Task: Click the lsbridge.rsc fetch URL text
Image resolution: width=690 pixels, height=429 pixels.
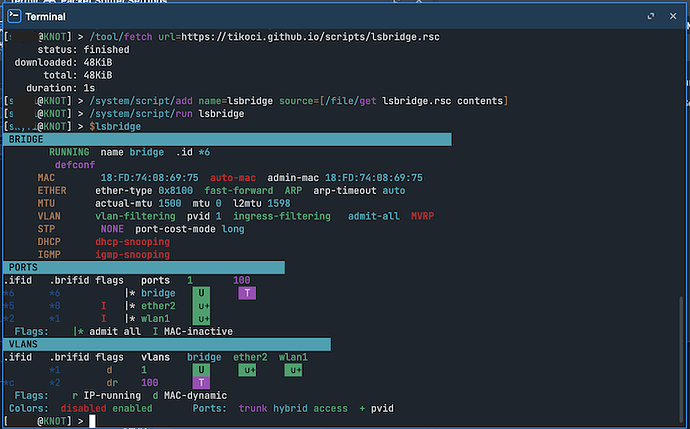Action: (310, 37)
